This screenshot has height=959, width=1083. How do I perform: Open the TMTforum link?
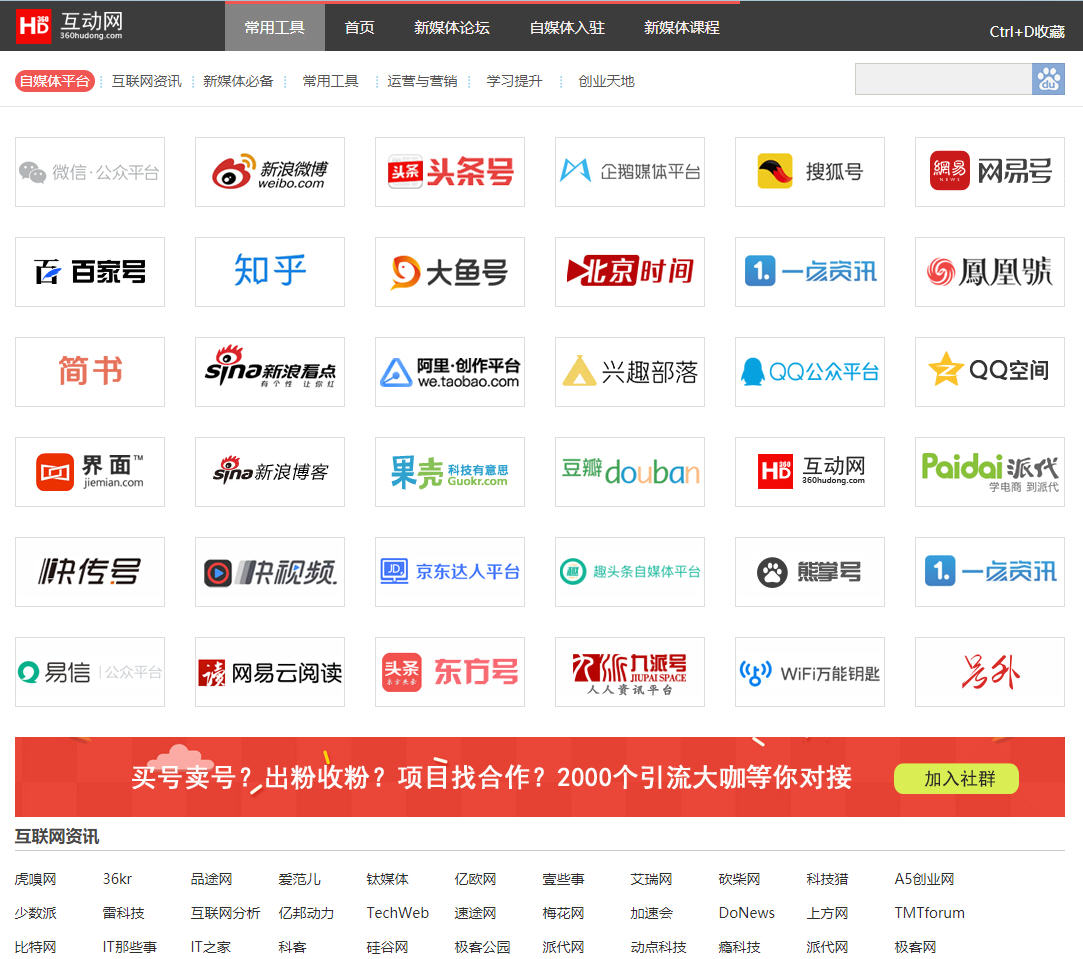pyautogui.click(x=930, y=913)
